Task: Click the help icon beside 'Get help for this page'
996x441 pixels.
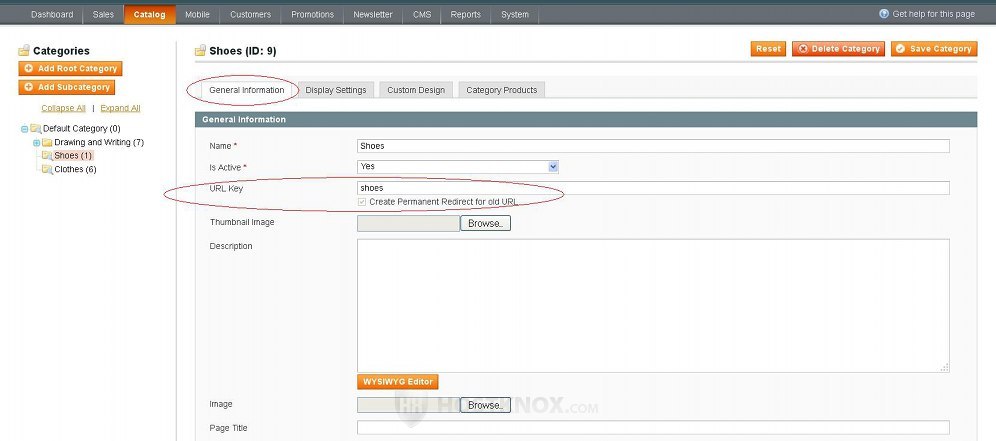Action: [x=884, y=14]
